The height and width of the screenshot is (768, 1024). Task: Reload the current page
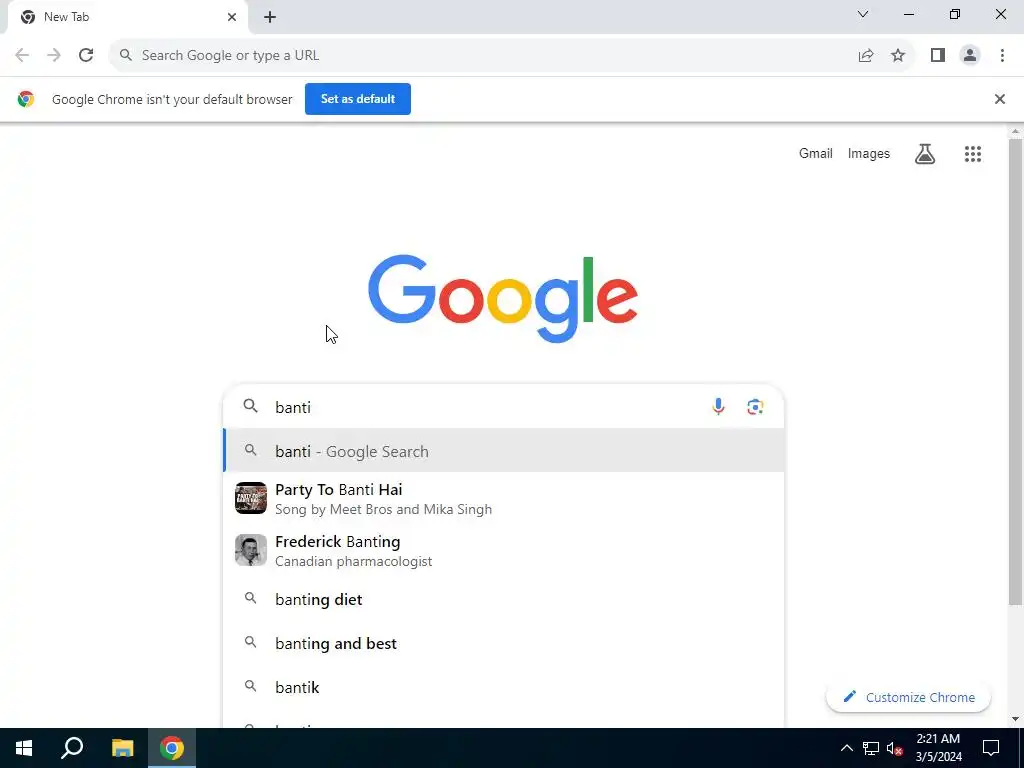(x=86, y=56)
